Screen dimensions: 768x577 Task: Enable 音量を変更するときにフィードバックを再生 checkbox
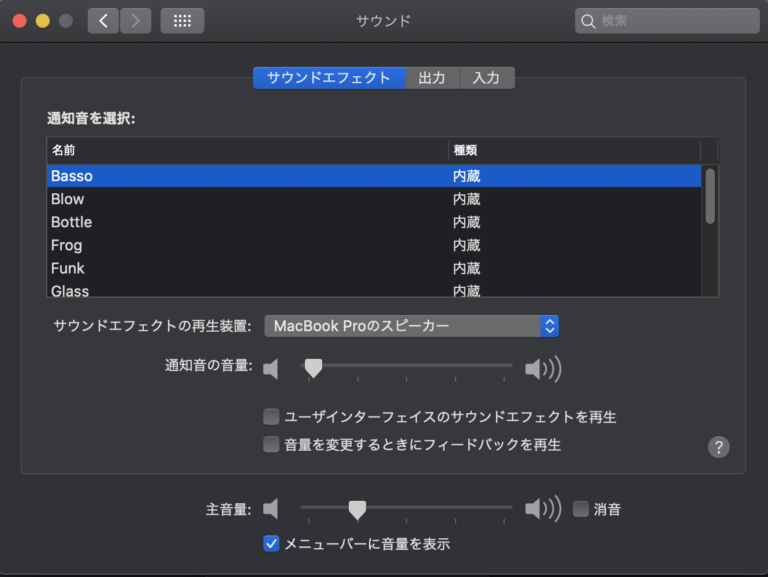click(x=271, y=445)
